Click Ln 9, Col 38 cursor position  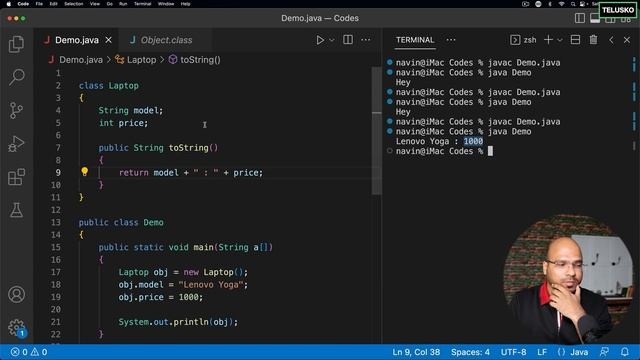point(416,352)
